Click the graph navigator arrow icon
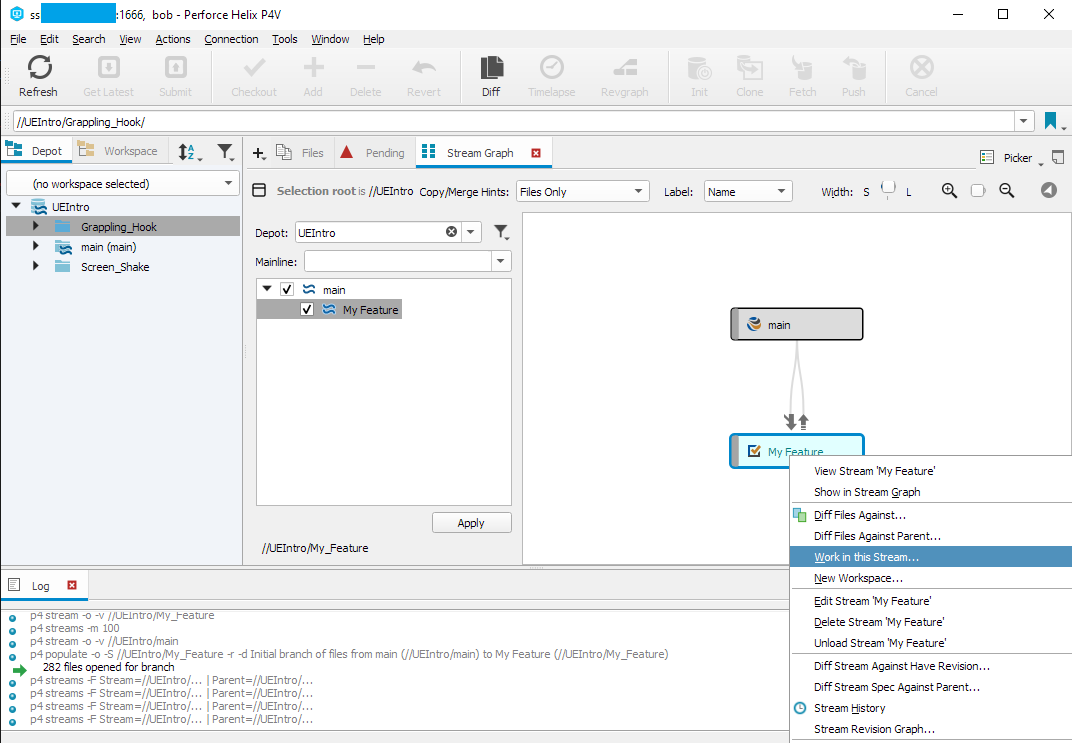1072x743 pixels. click(1049, 191)
